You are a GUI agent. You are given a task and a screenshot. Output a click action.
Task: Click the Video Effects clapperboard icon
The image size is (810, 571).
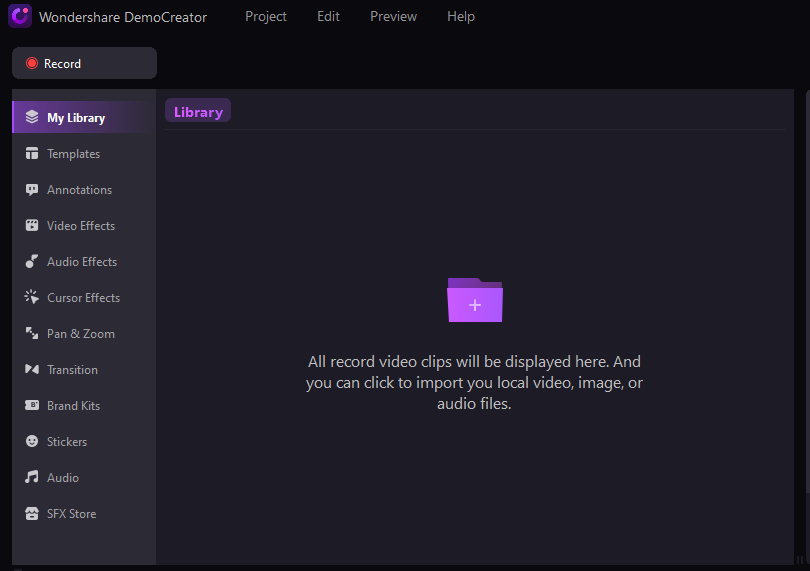[x=32, y=225]
